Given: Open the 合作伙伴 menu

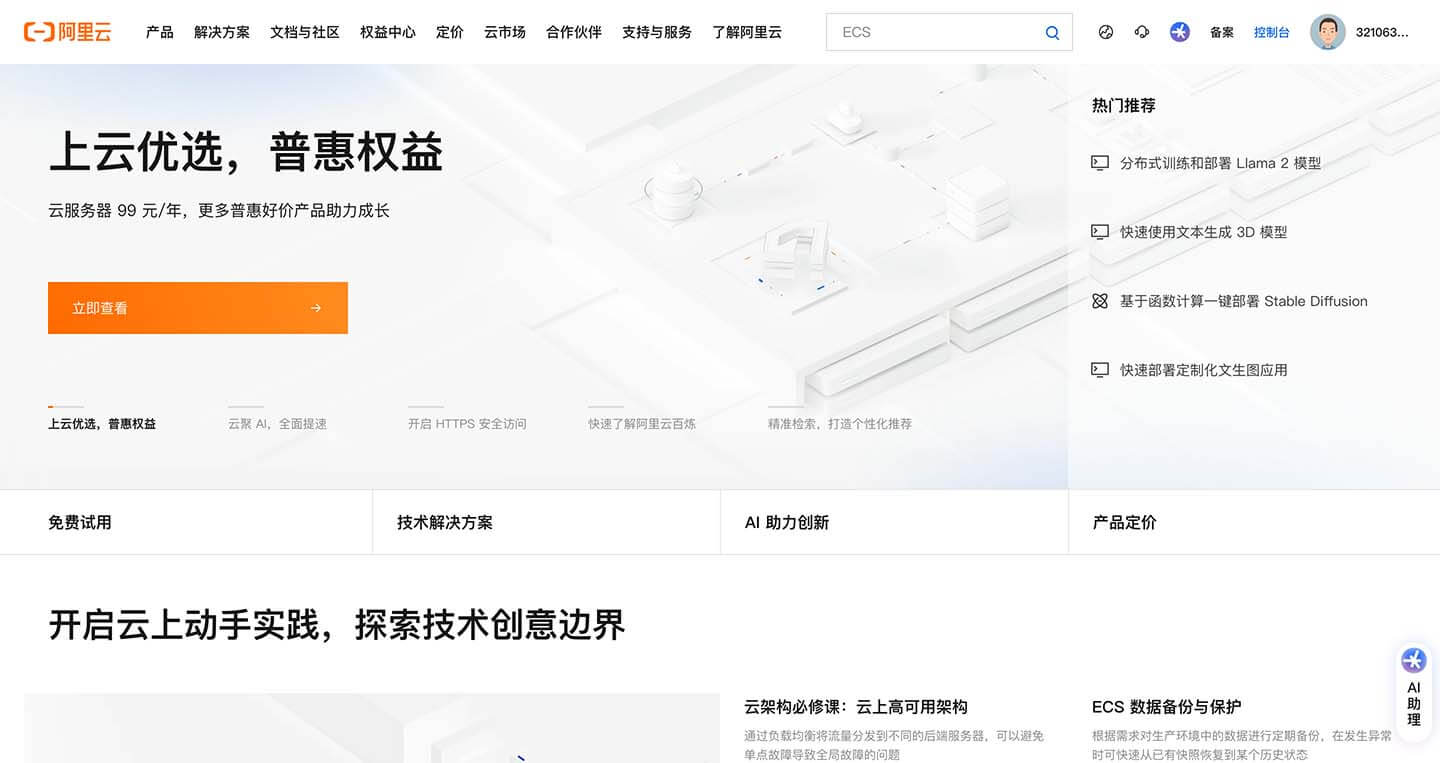Looking at the screenshot, I should (x=574, y=32).
